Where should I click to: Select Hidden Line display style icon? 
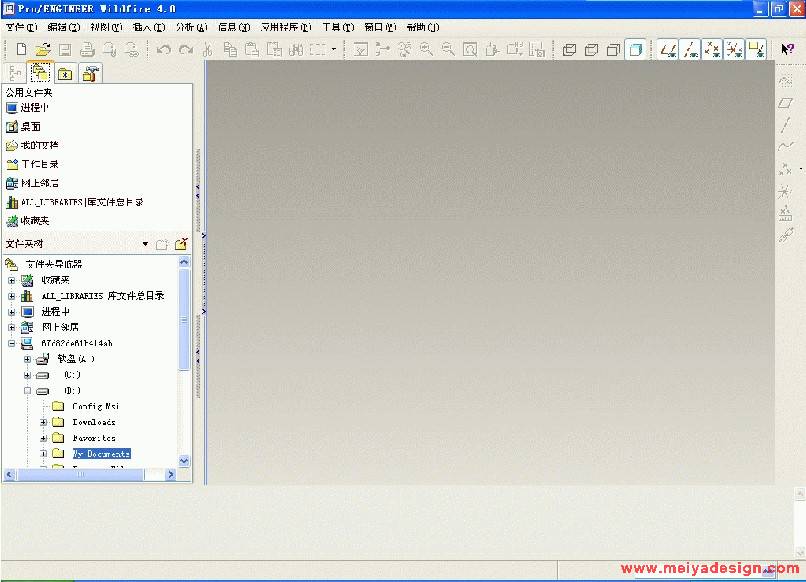point(591,50)
